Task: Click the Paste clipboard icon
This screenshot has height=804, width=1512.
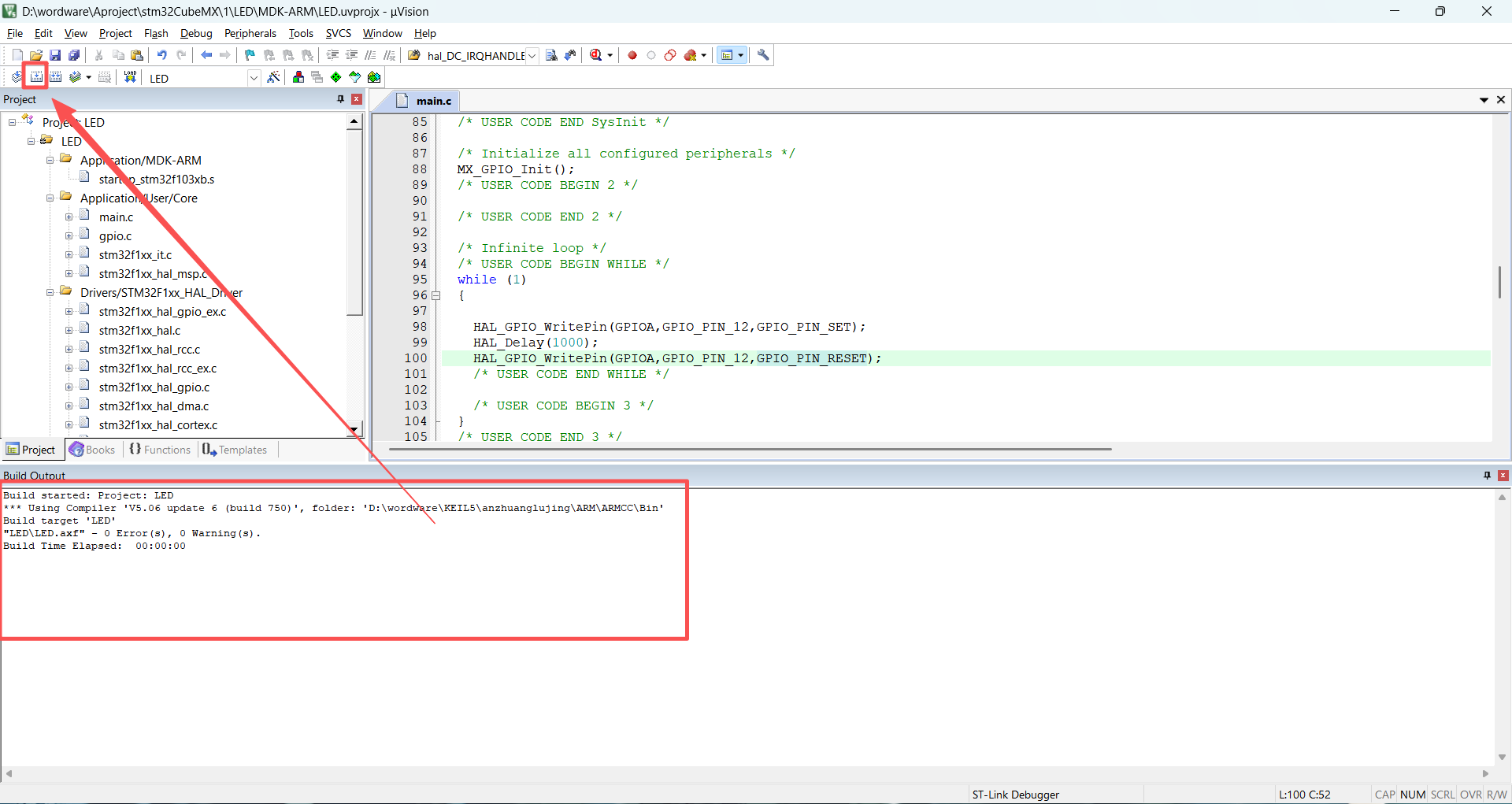Action: [x=137, y=55]
